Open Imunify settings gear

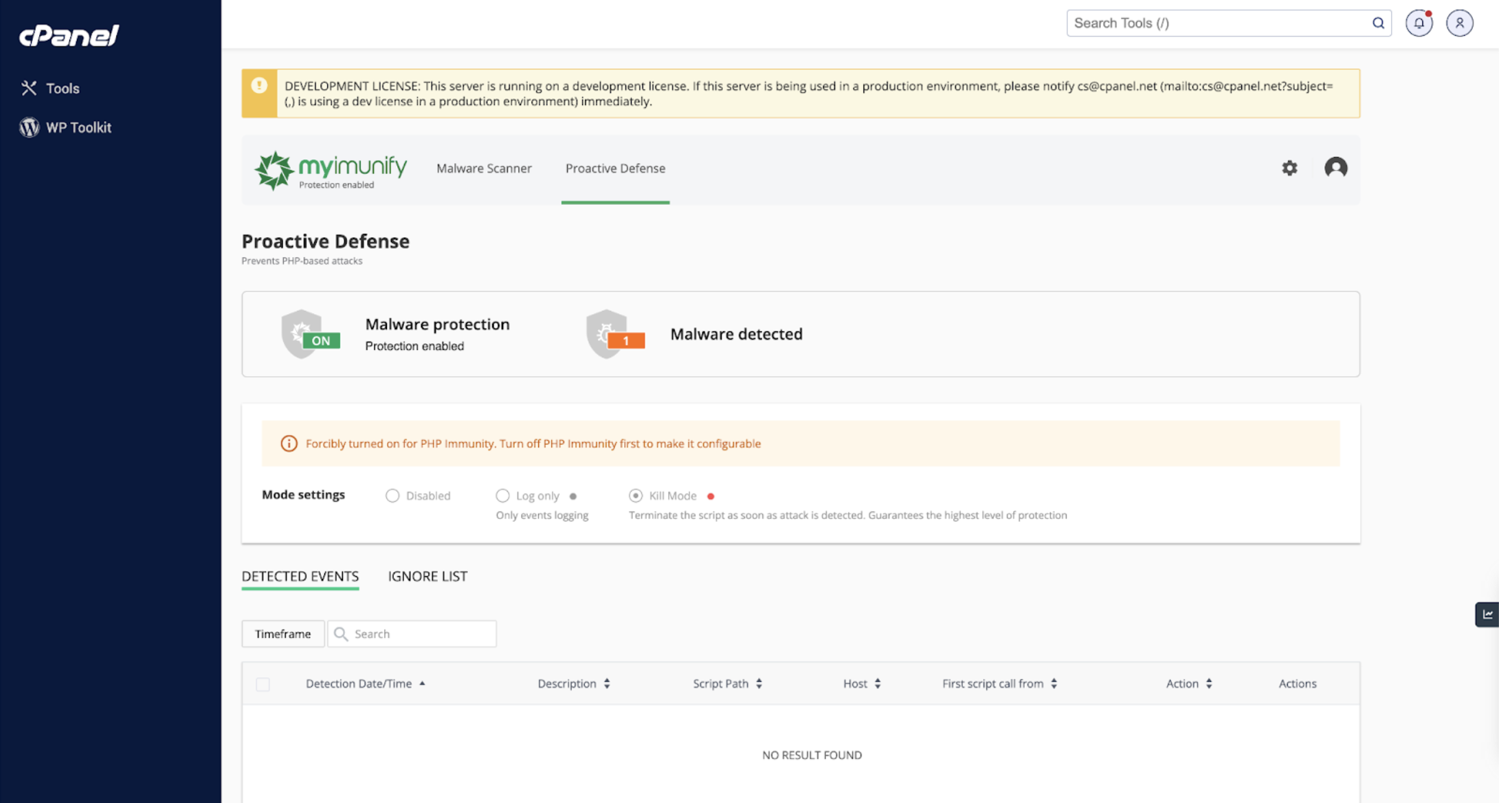coord(1289,168)
